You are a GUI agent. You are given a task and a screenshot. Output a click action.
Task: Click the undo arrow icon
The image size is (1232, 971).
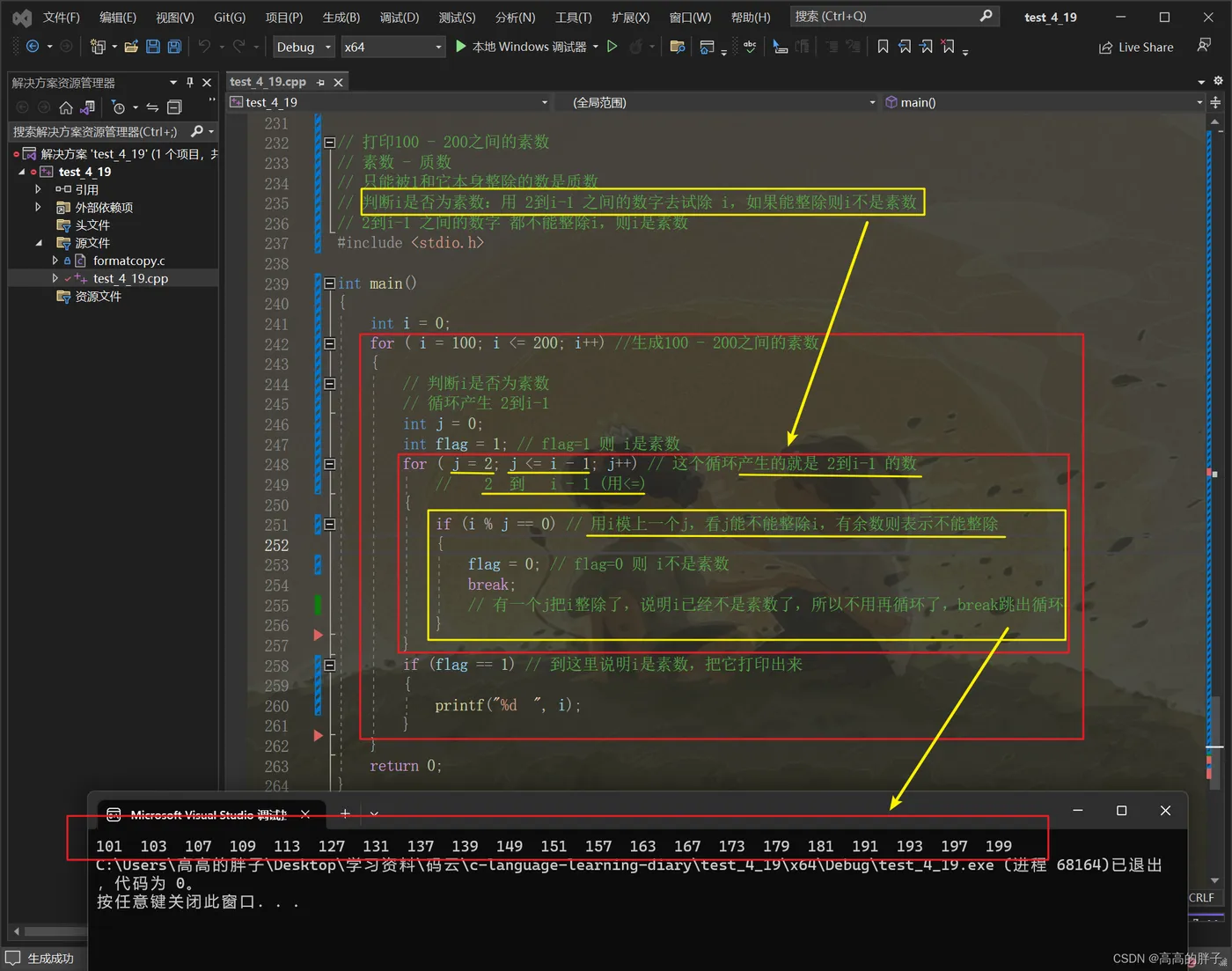pyautogui.click(x=204, y=47)
